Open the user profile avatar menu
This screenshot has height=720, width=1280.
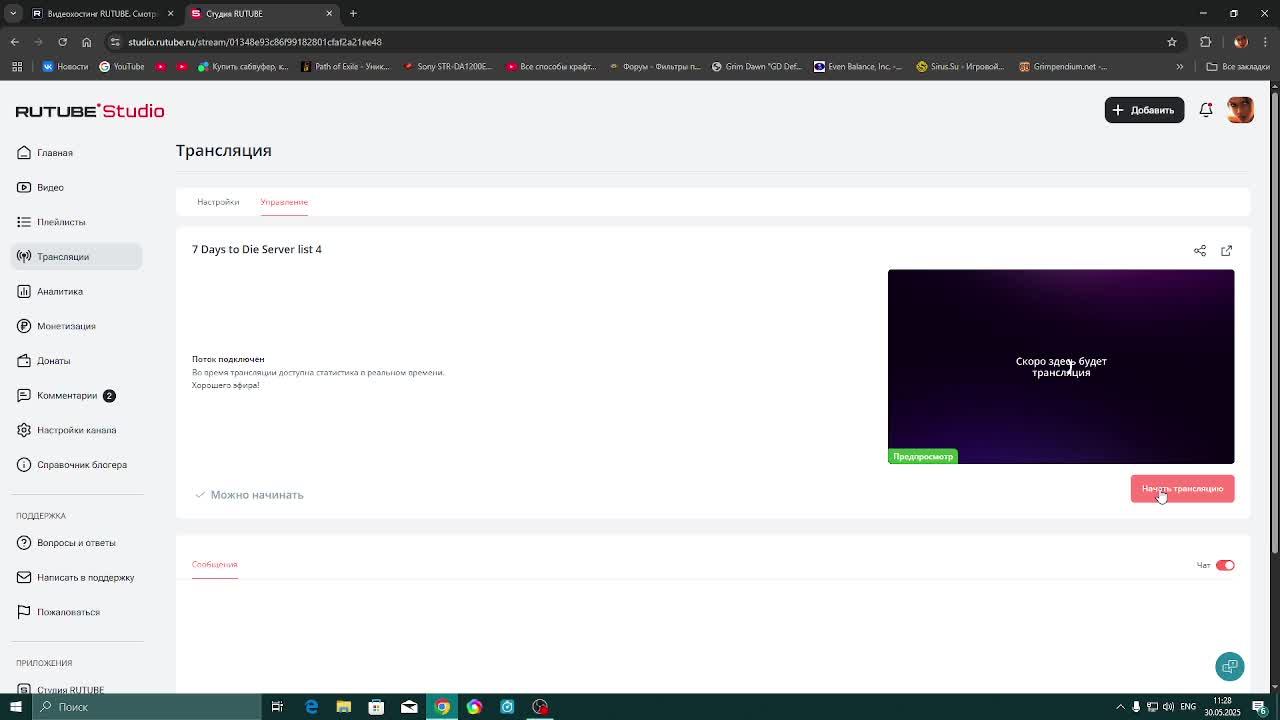[1240, 110]
